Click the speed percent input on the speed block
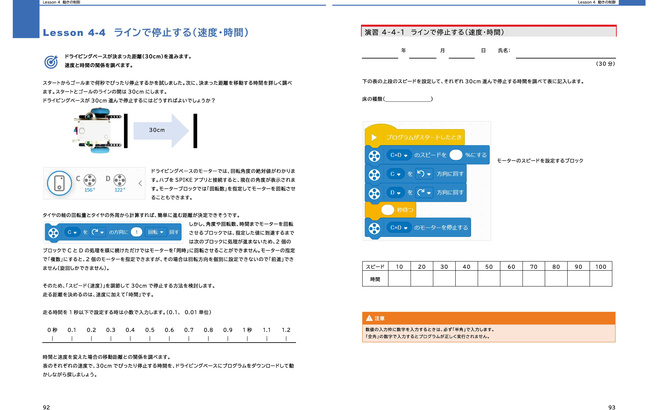This screenshot has width=660, height=410. (455, 155)
